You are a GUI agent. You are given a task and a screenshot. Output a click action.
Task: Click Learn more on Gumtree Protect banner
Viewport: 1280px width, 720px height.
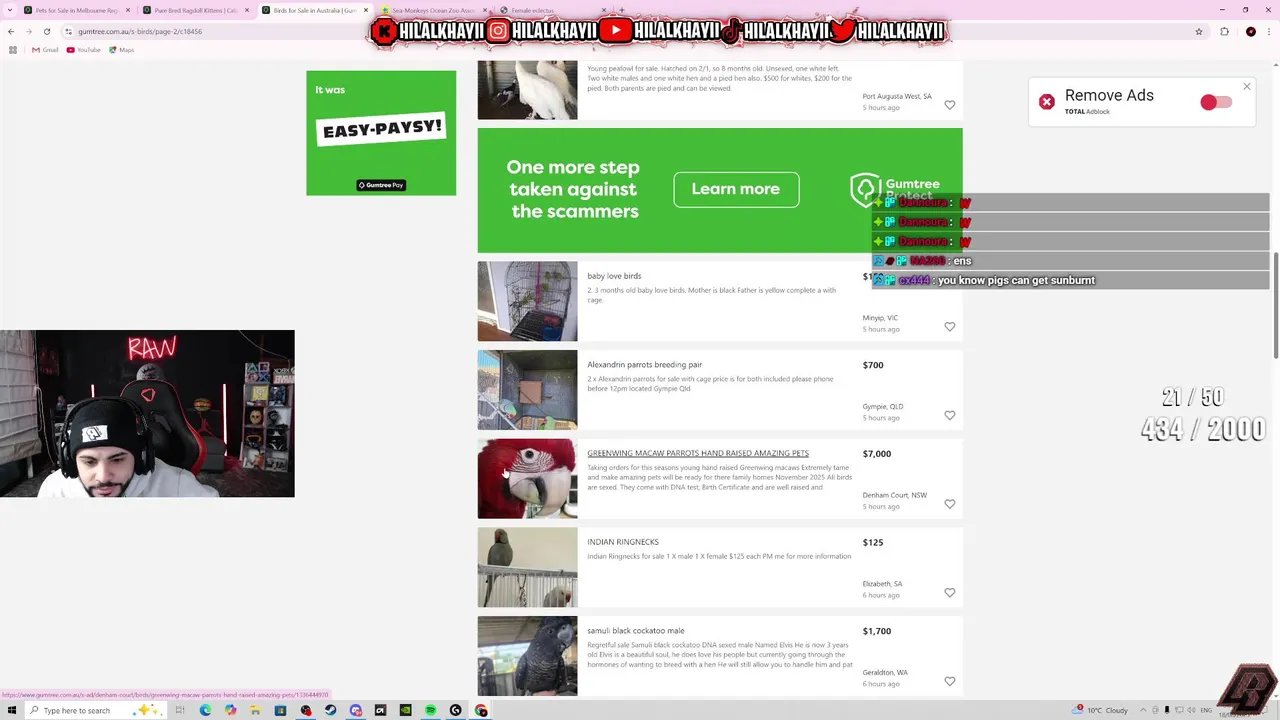[x=736, y=189]
